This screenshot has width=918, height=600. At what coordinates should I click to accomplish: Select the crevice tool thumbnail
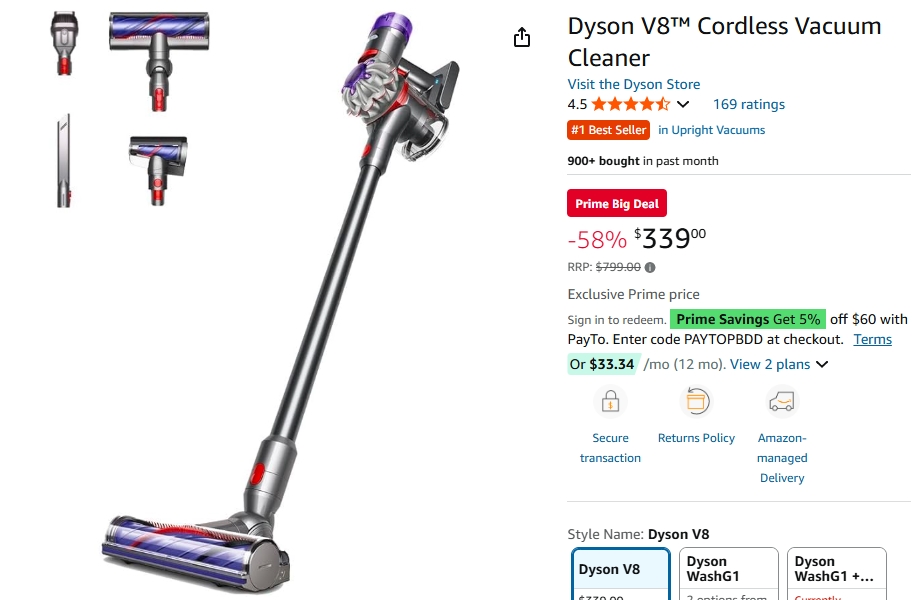[x=64, y=161]
